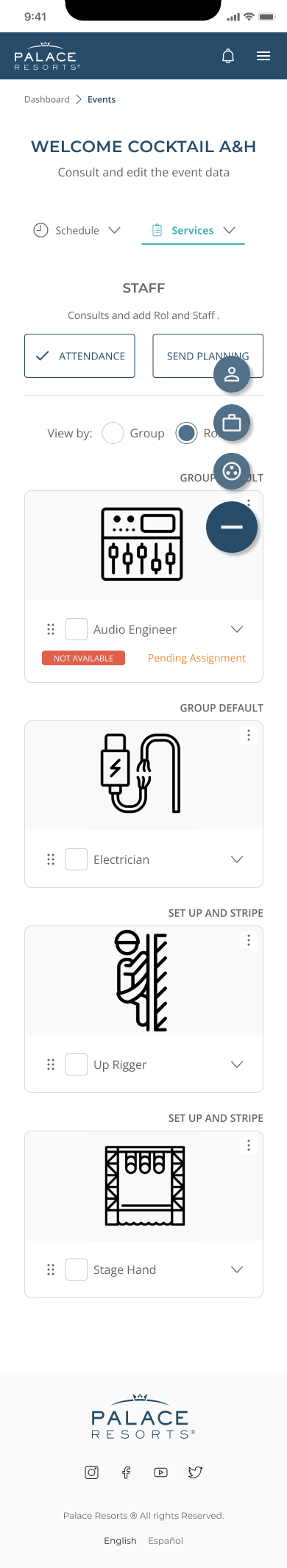Open YouTube icon in footer

160,1472
